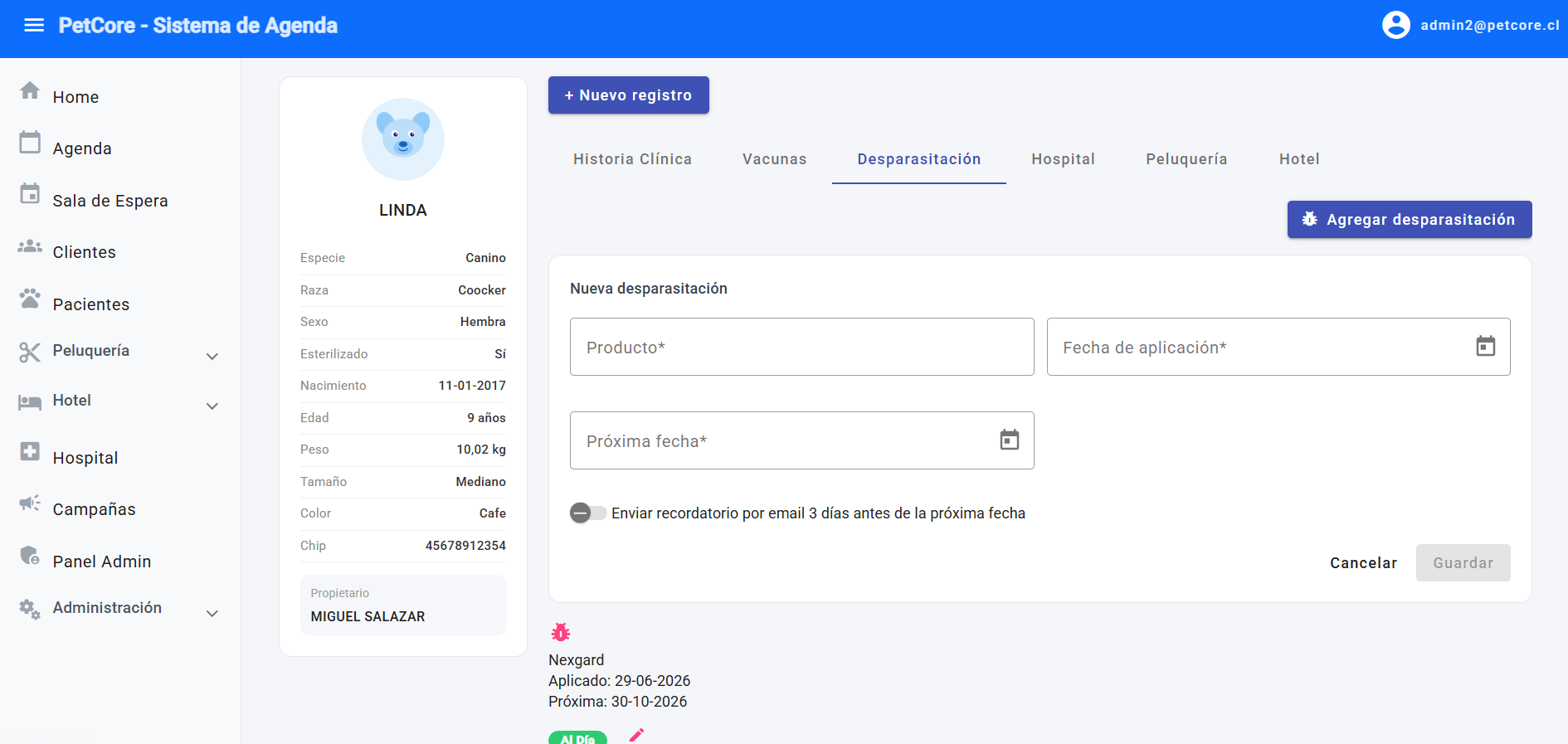The height and width of the screenshot is (744, 1568).
Task: Click the Hotel bed icon
Action: point(30,402)
